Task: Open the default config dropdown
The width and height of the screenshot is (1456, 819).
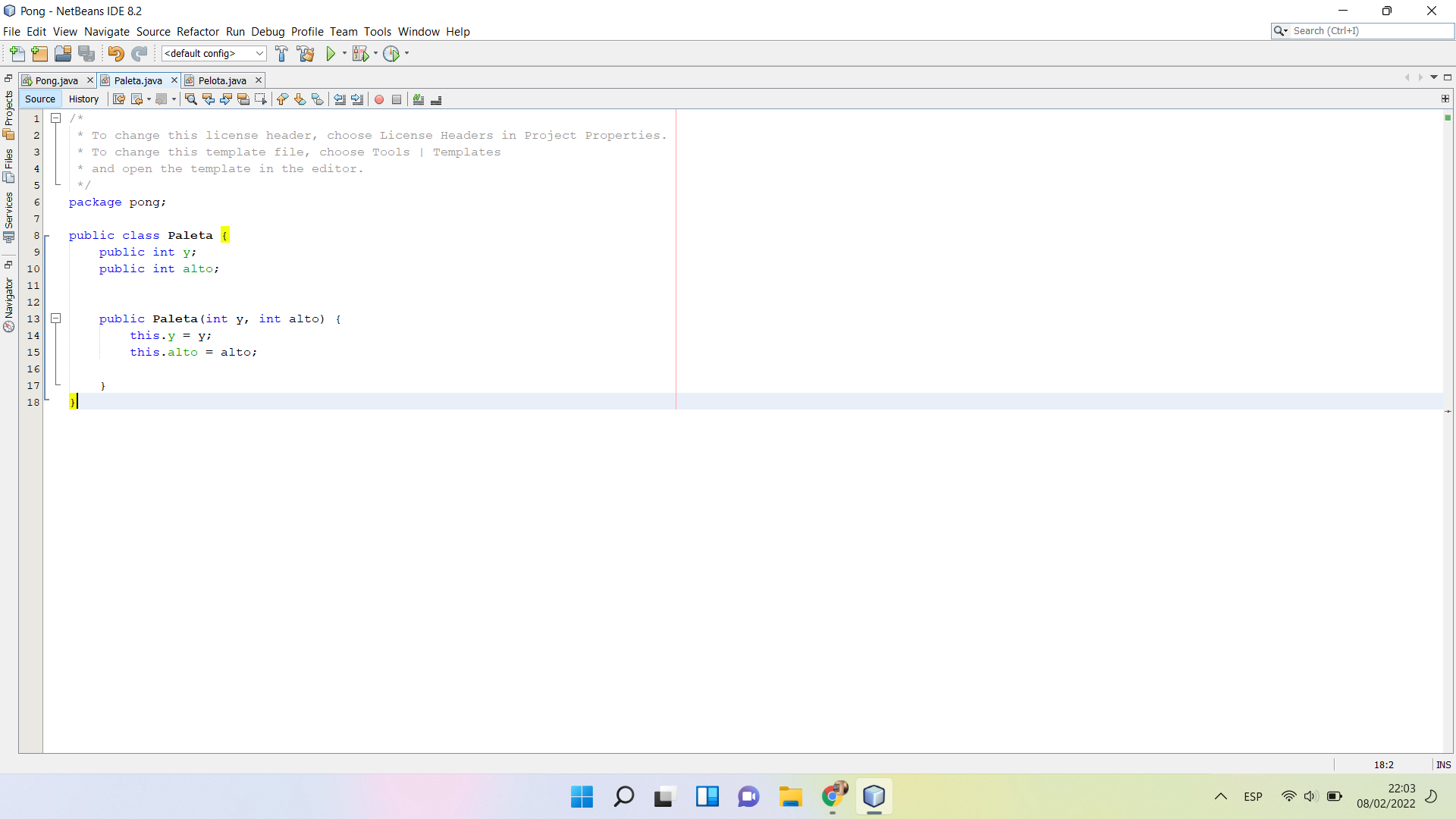Action: coord(259,53)
